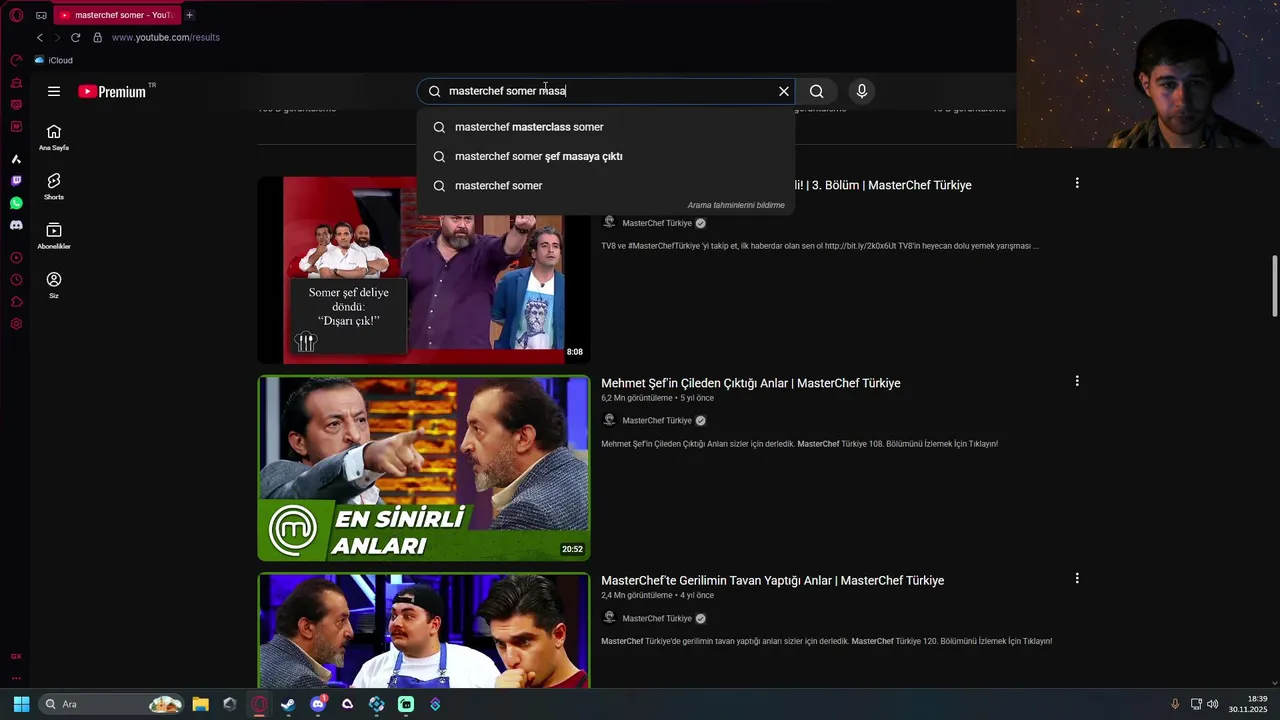
Task: Click the site padlock security icon
Action: pyautogui.click(x=97, y=37)
